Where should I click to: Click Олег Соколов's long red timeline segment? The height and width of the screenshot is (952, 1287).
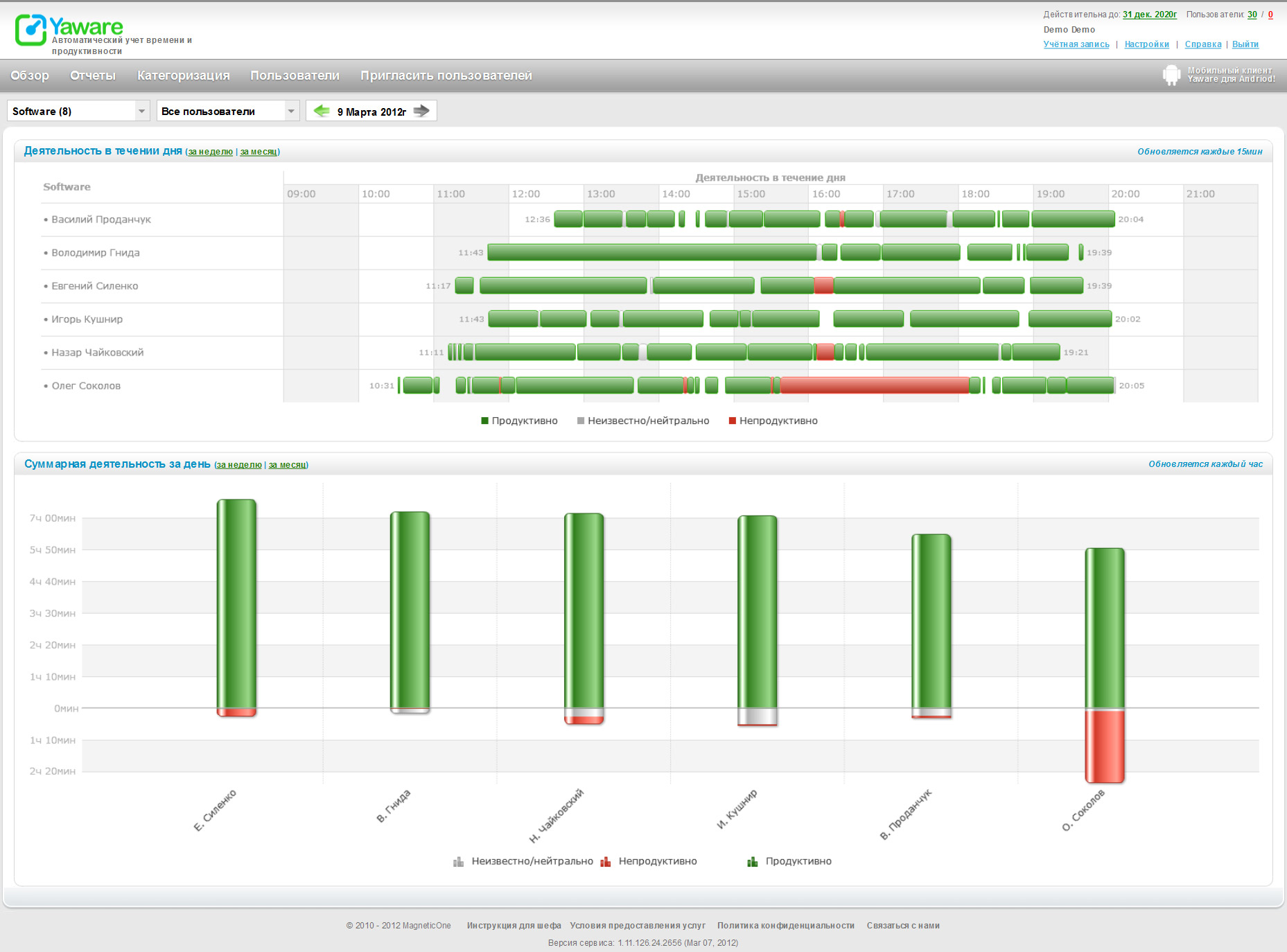point(873,385)
